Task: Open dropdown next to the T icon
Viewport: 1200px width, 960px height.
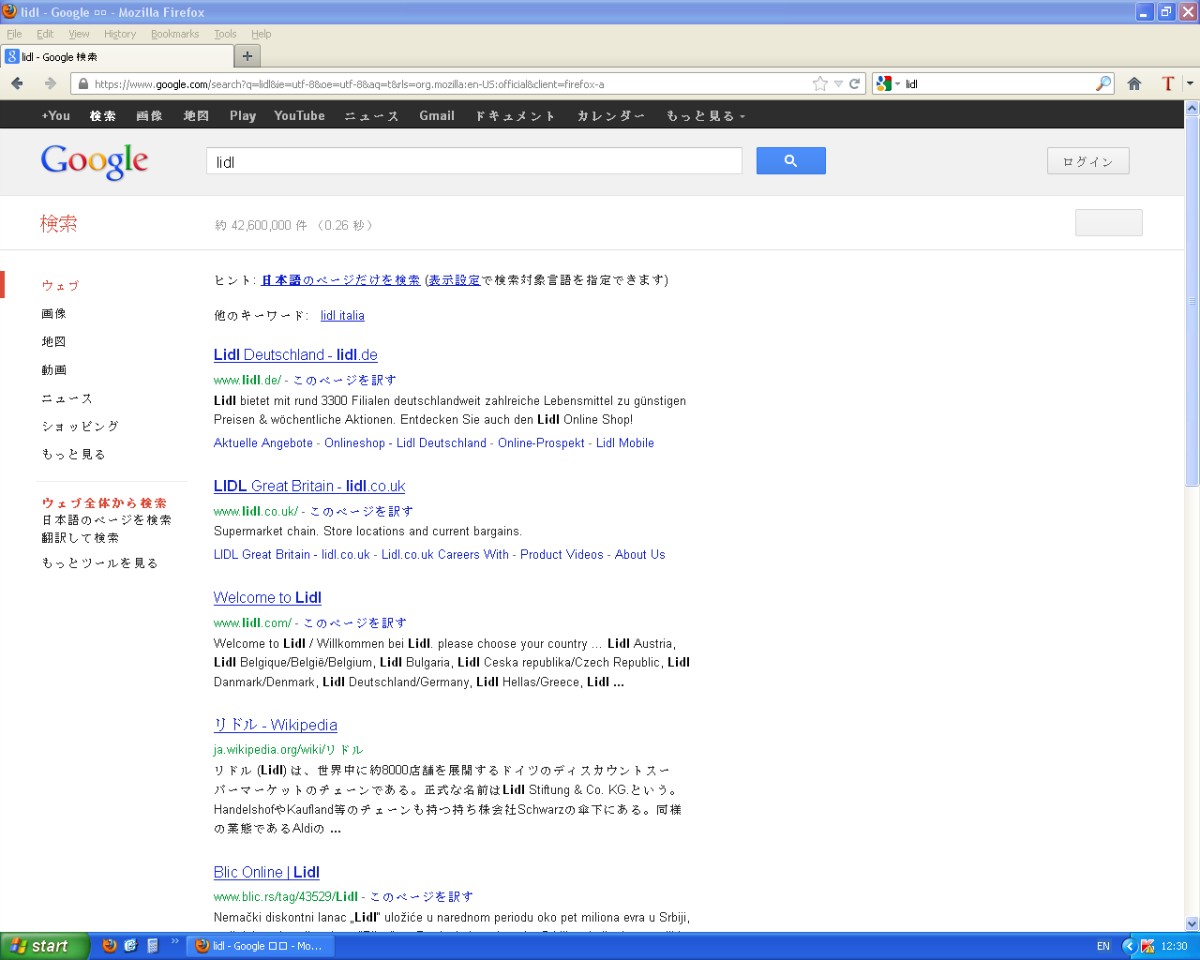Action: coord(1189,84)
